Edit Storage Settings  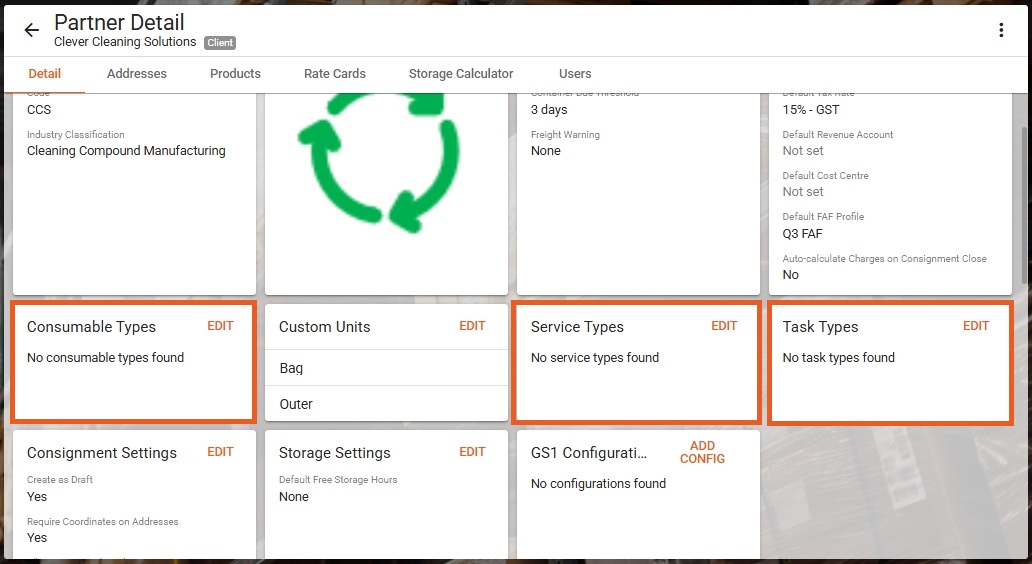(x=472, y=452)
